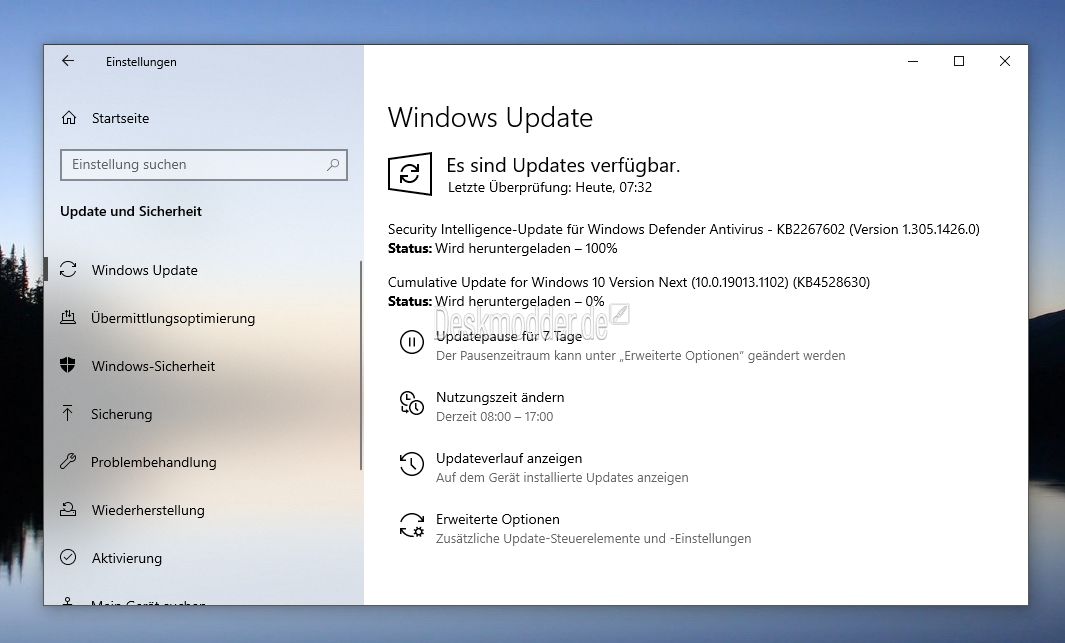Click Derzeit 08:00 – 17:00 text

point(494,417)
